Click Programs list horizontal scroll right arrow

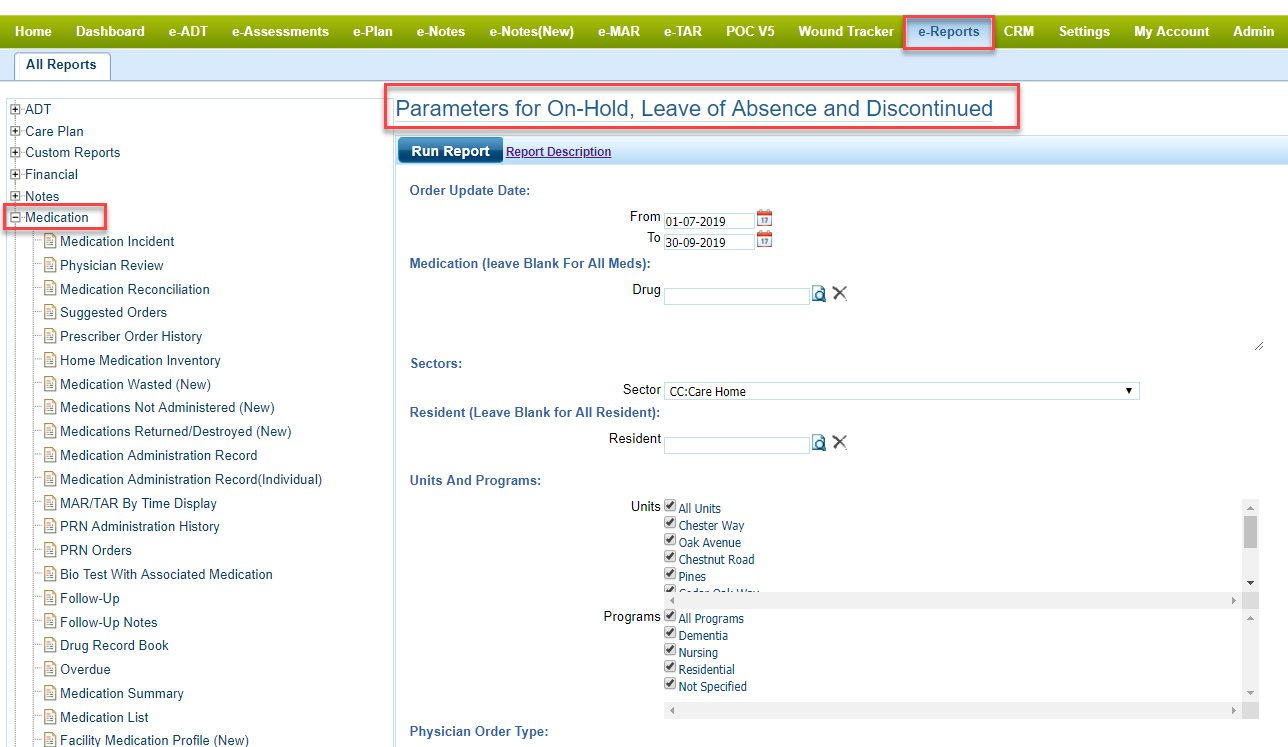click(1234, 710)
